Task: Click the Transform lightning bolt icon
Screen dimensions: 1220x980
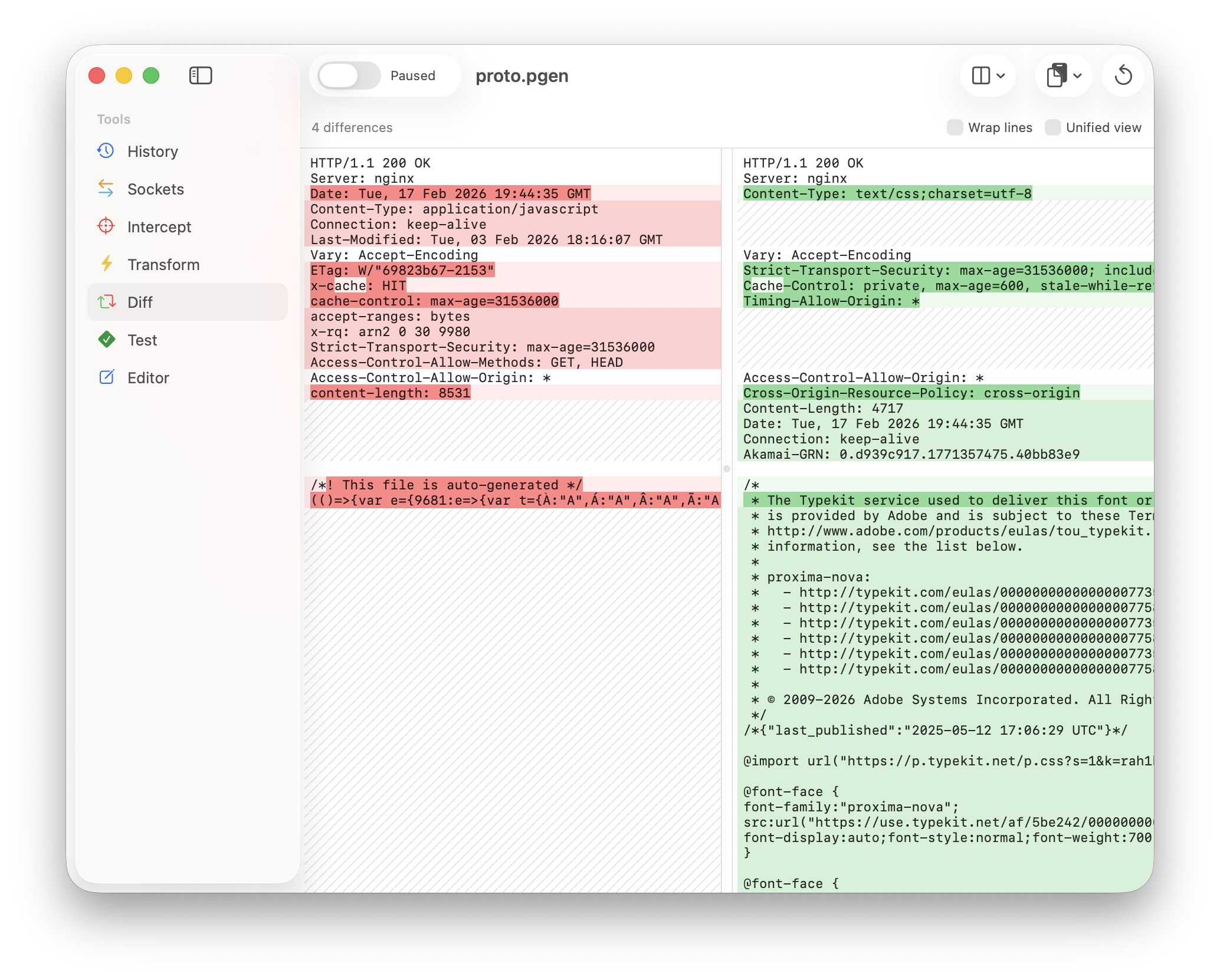Action: (106, 264)
